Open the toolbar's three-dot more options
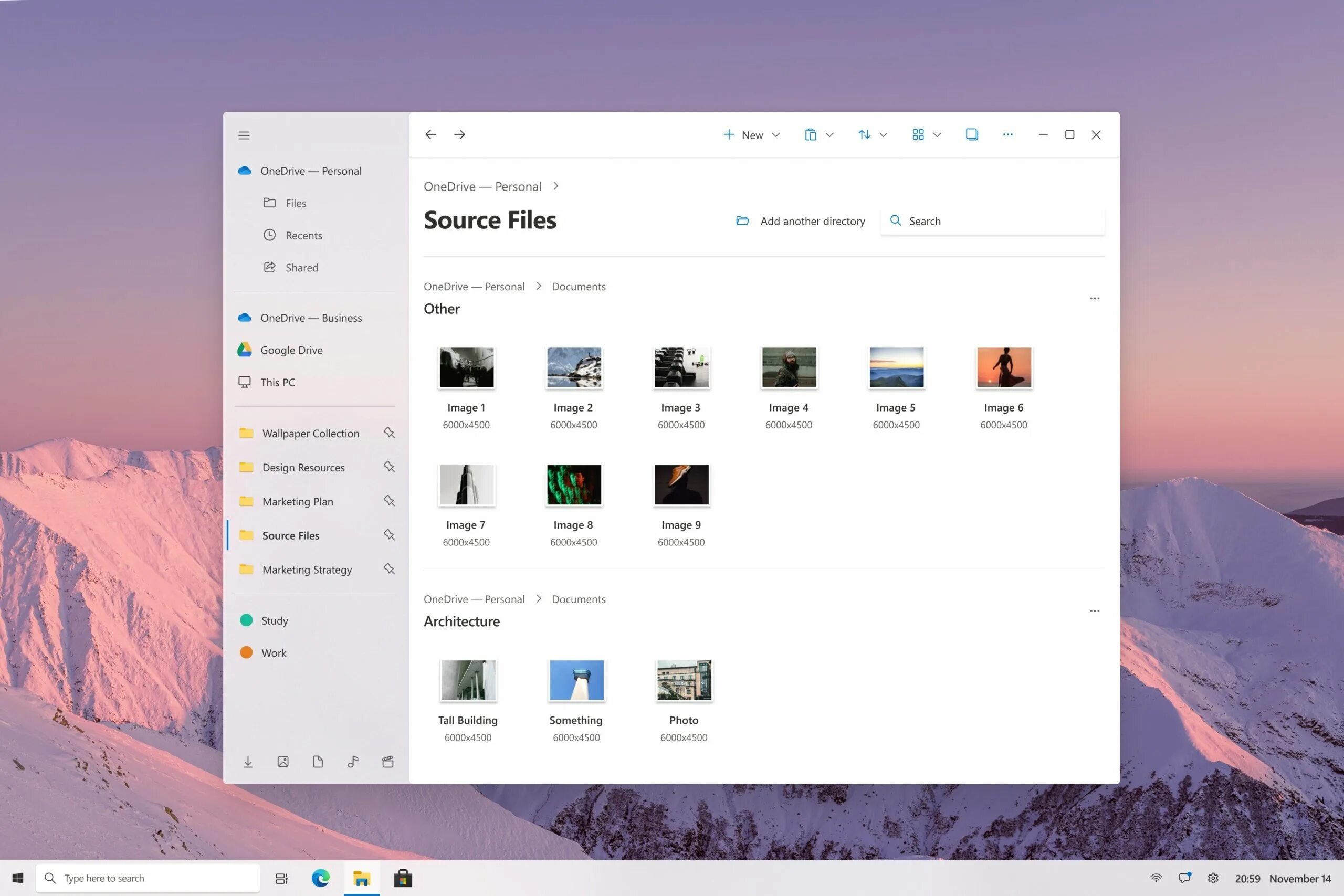The image size is (1344, 896). pyautogui.click(x=1007, y=135)
